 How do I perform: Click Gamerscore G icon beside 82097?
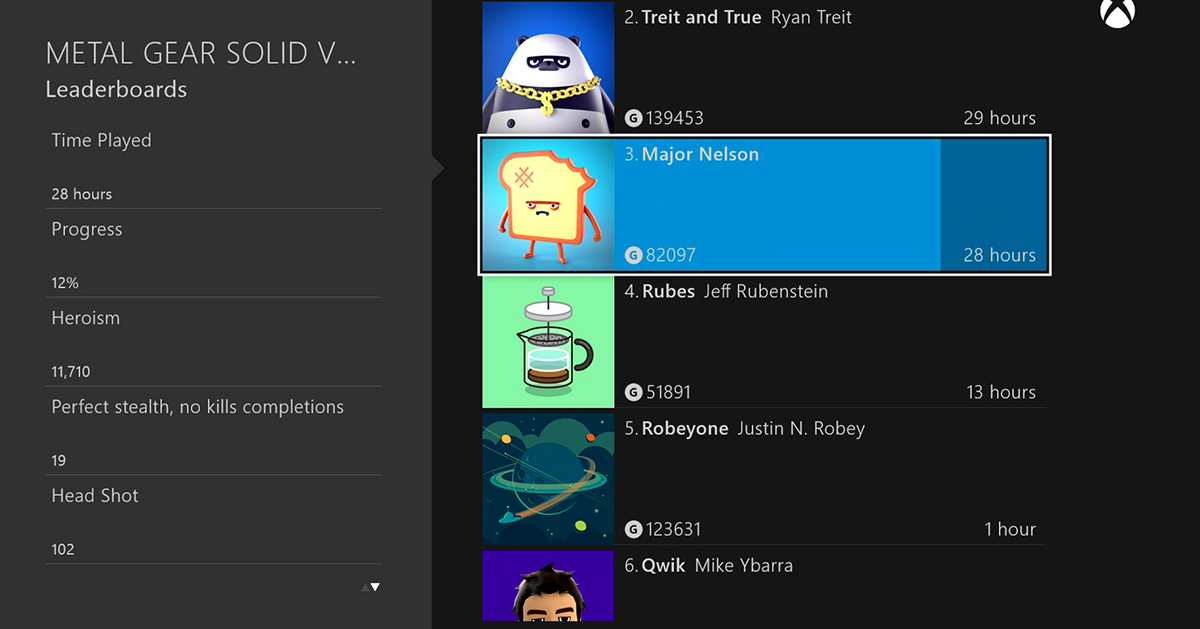click(633, 255)
